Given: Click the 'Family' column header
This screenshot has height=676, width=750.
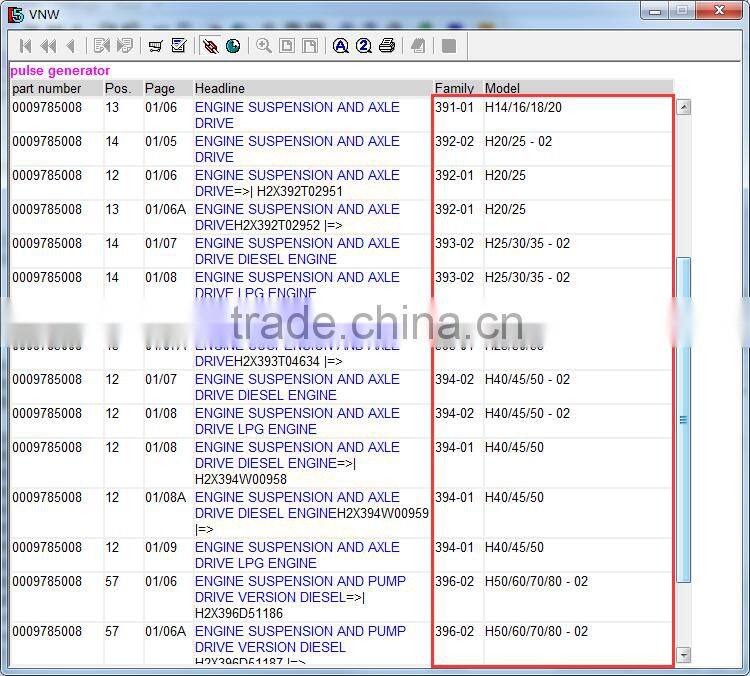Looking at the screenshot, I should tap(454, 89).
